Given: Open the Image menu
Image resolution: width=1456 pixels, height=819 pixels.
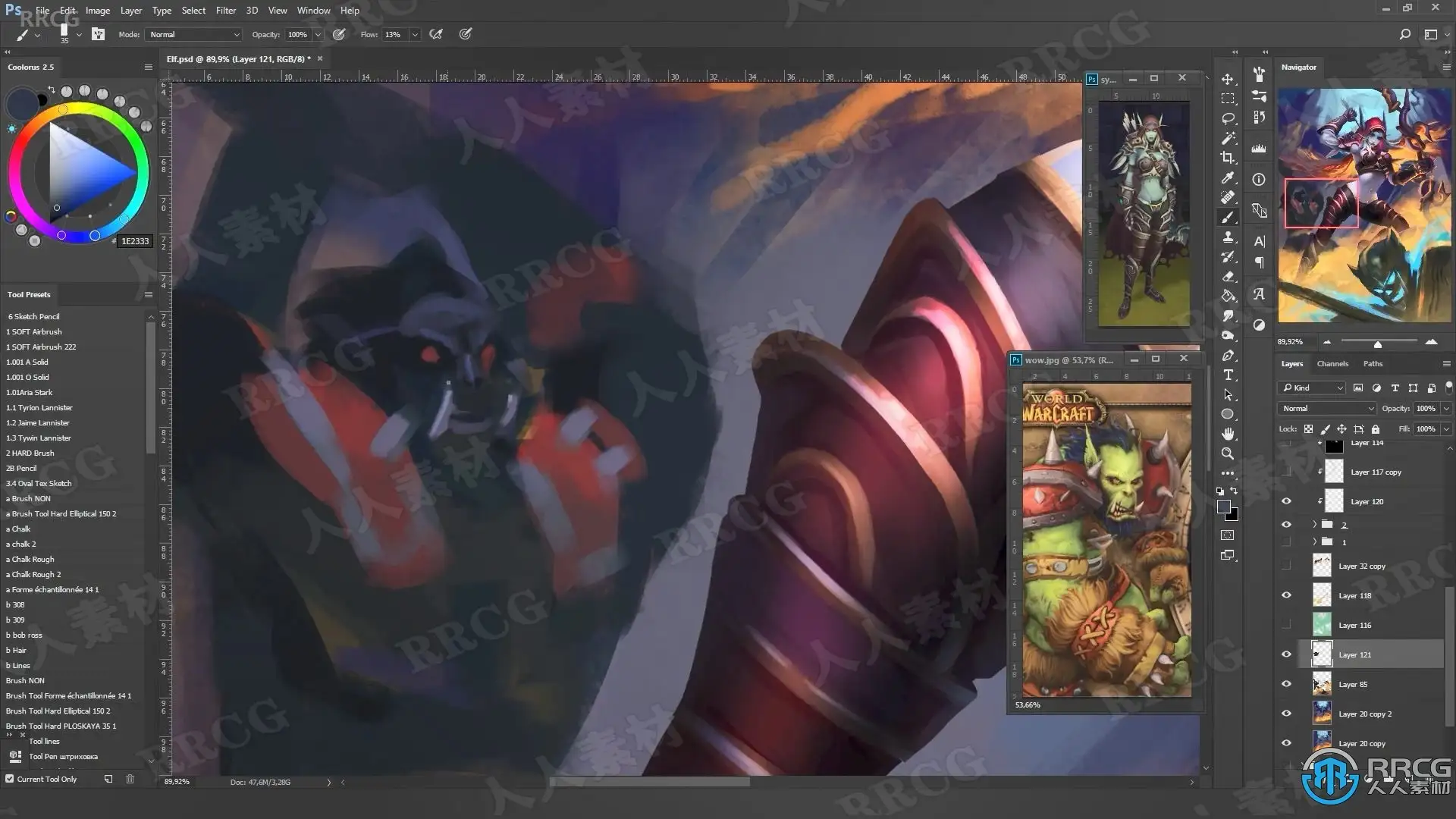Looking at the screenshot, I should [98, 11].
